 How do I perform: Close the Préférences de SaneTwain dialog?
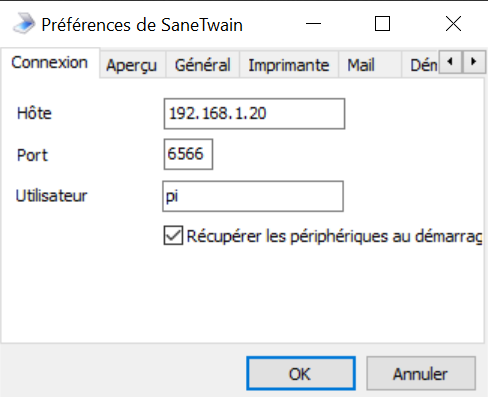(453, 24)
